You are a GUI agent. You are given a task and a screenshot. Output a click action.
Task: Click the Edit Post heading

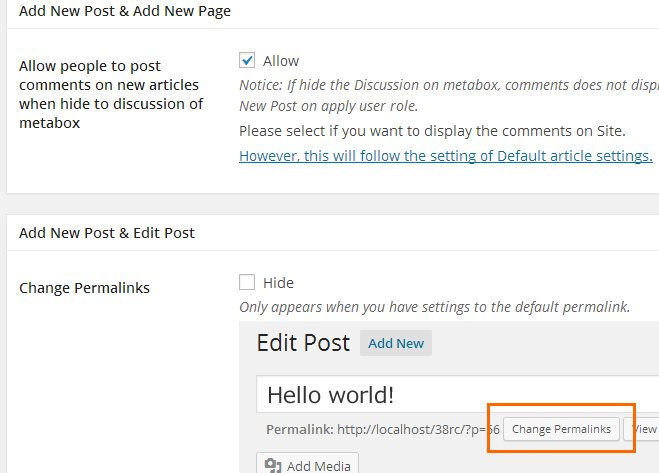[303, 343]
